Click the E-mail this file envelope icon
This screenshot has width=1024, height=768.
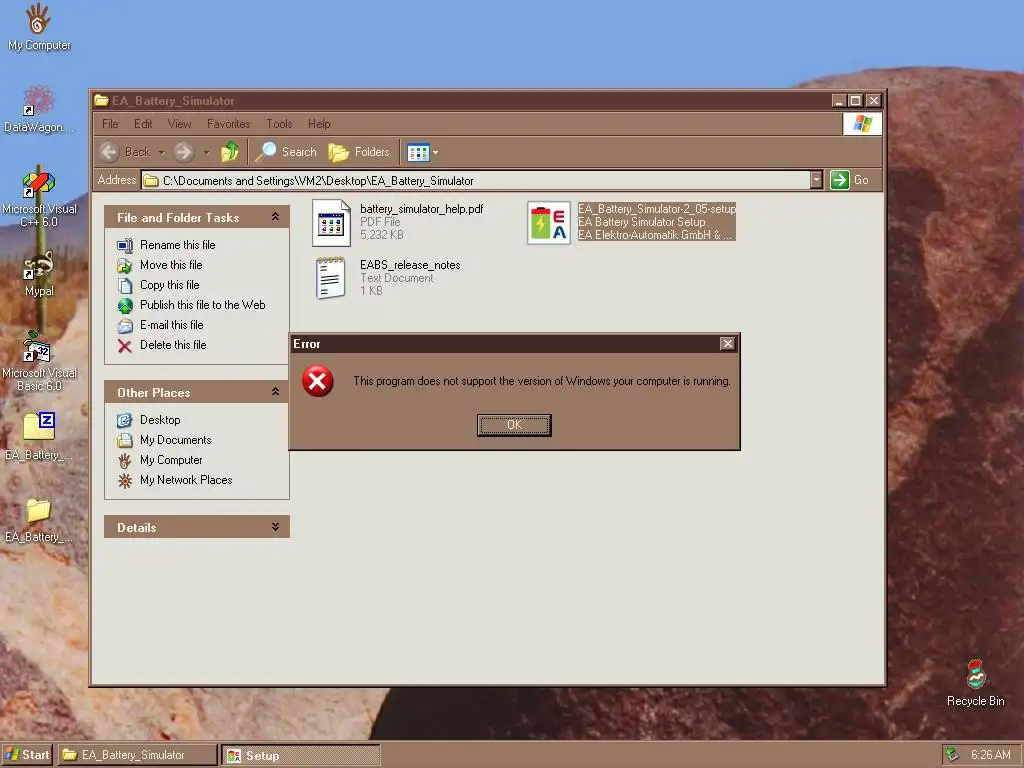pos(125,325)
